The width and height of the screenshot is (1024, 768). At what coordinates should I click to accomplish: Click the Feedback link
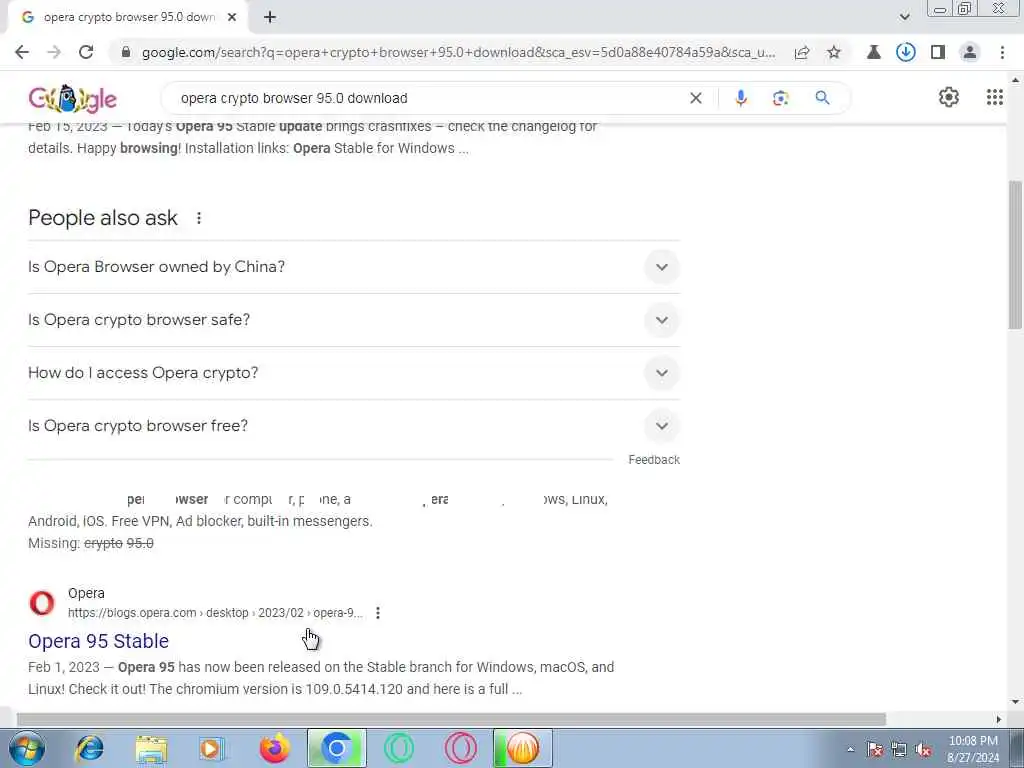(x=654, y=460)
